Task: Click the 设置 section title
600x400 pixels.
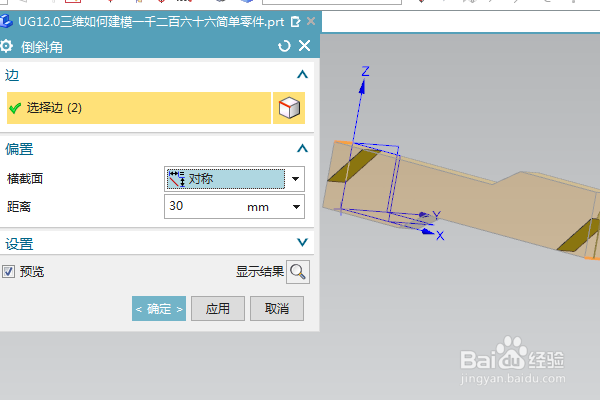Action: 19,243
